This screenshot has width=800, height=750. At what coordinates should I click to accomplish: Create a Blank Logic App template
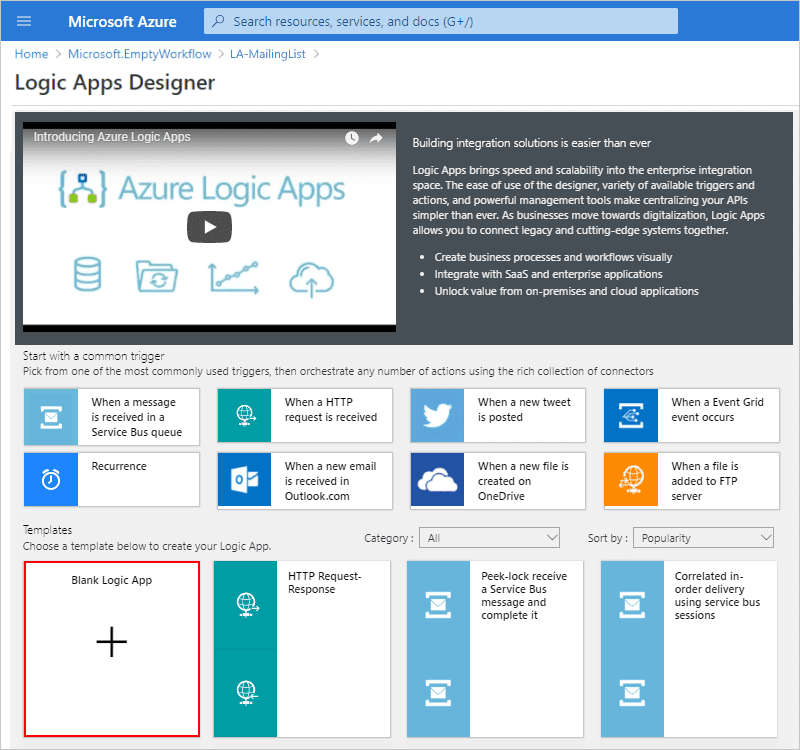click(112, 649)
